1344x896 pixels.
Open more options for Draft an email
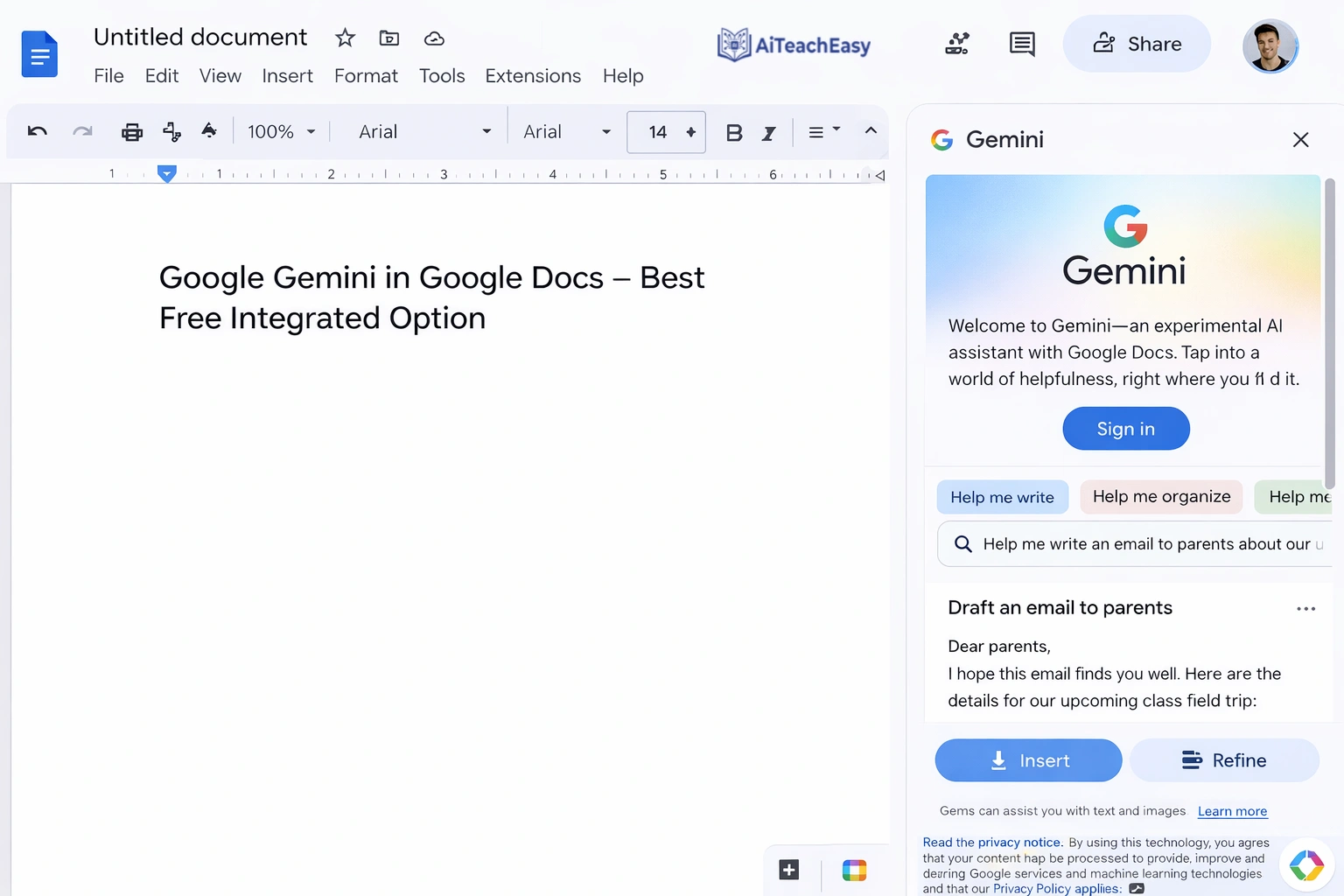[1305, 608]
